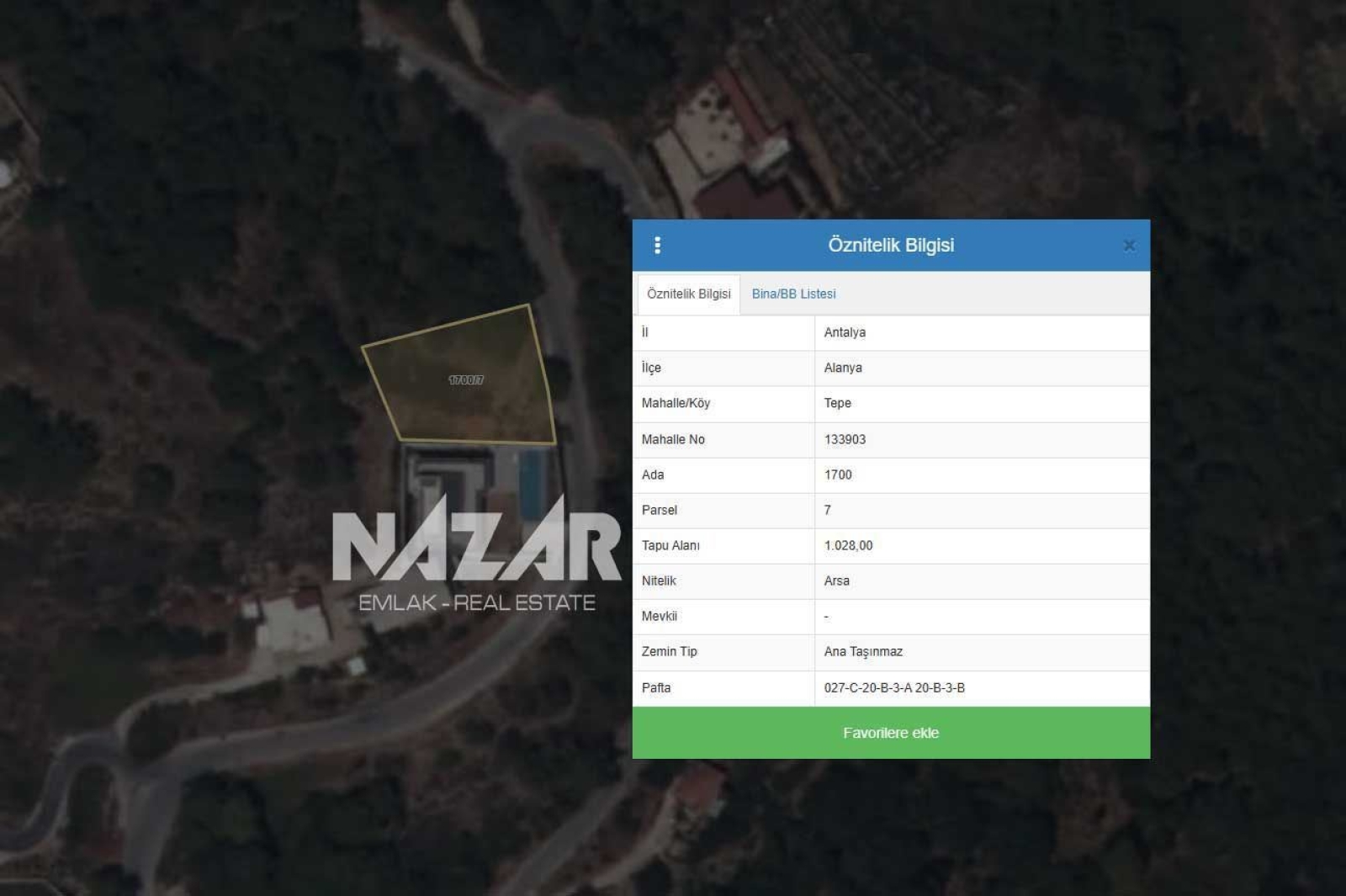Click the Mevkii row label
Screen dimensions: 1346x896
point(659,616)
